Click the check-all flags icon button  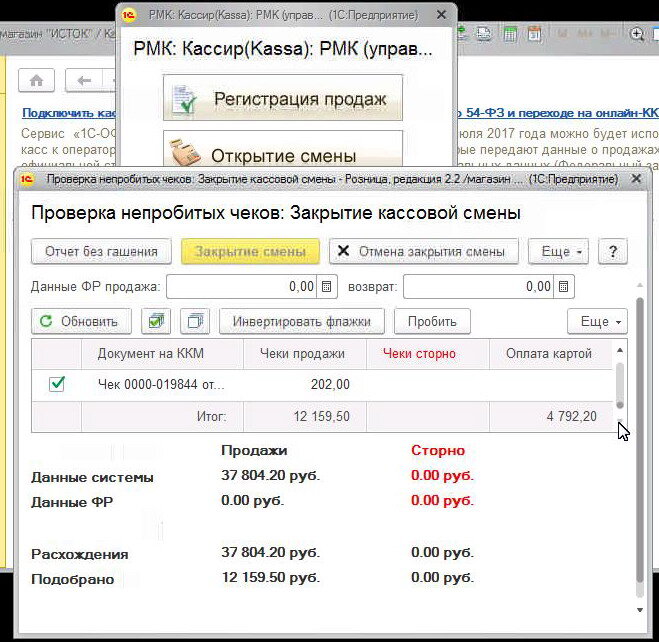tap(156, 321)
